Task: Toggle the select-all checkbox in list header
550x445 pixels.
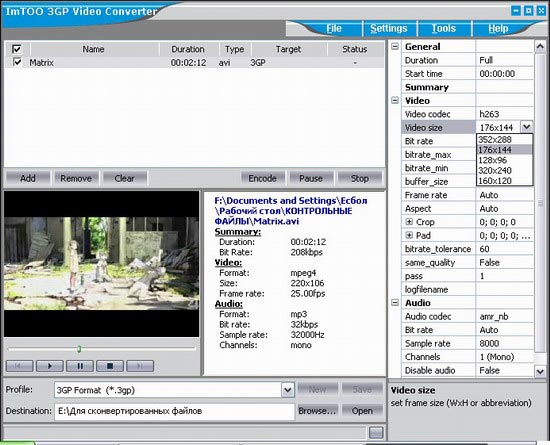Action: coord(17,49)
